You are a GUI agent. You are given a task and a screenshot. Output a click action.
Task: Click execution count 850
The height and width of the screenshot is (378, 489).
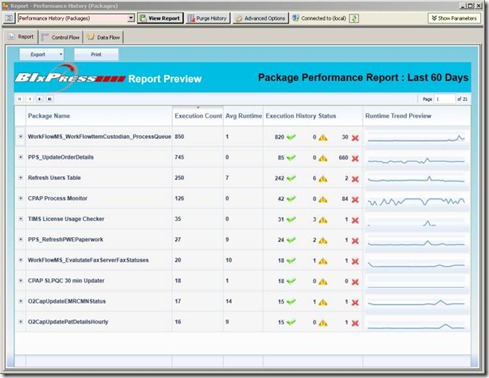(179, 137)
